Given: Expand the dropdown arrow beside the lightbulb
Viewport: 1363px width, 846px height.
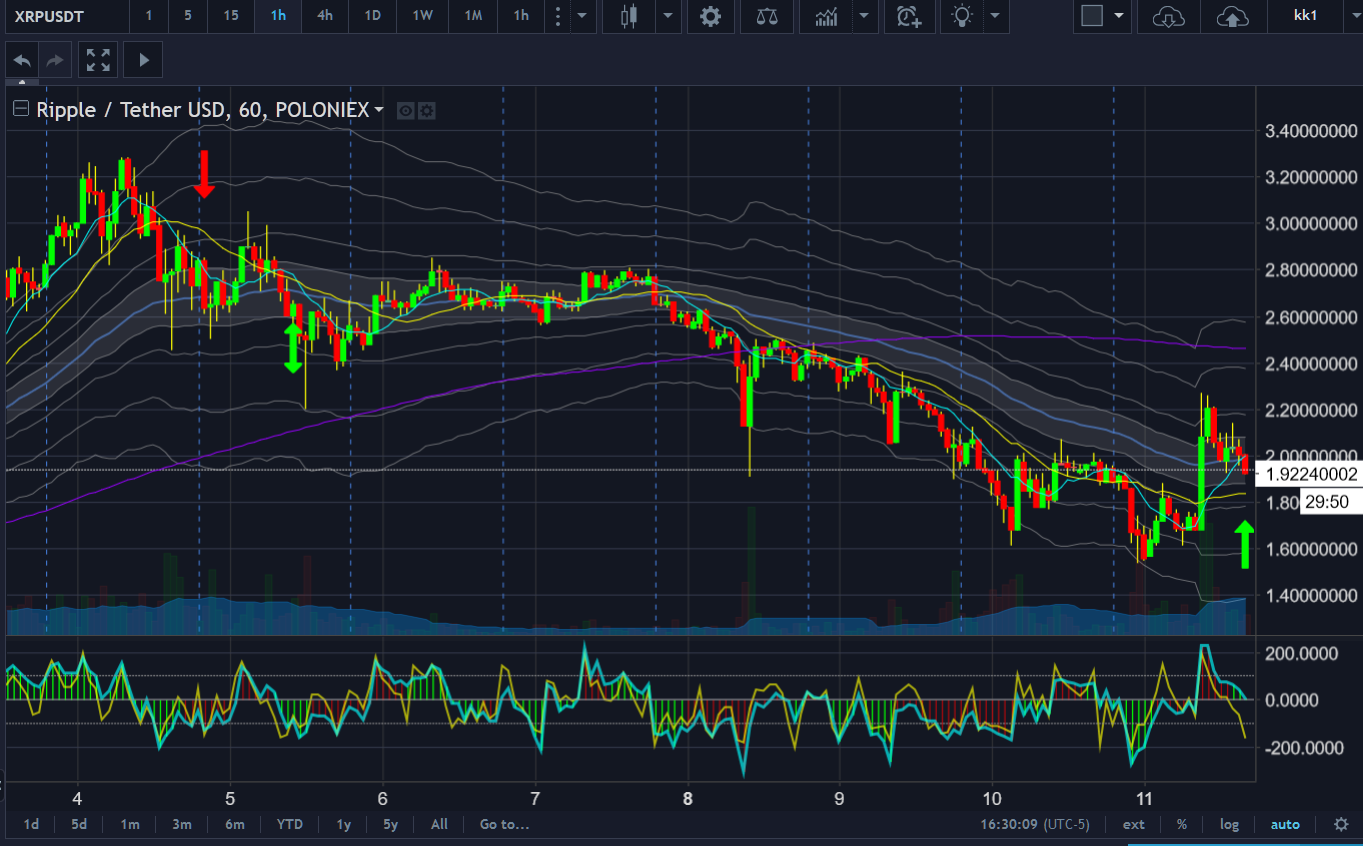Looking at the screenshot, I should pyautogui.click(x=994, y=16).
